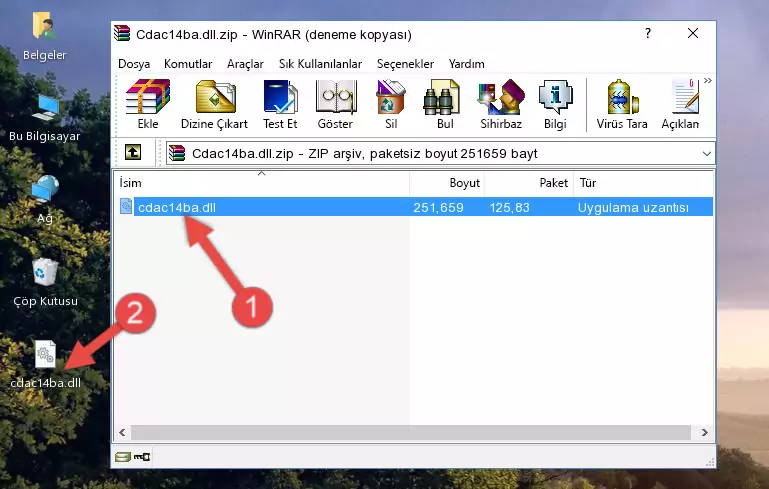Go up one folder level
Image resolution: width=769 pixels, height=489 pixels.
(x=133, y=153)
